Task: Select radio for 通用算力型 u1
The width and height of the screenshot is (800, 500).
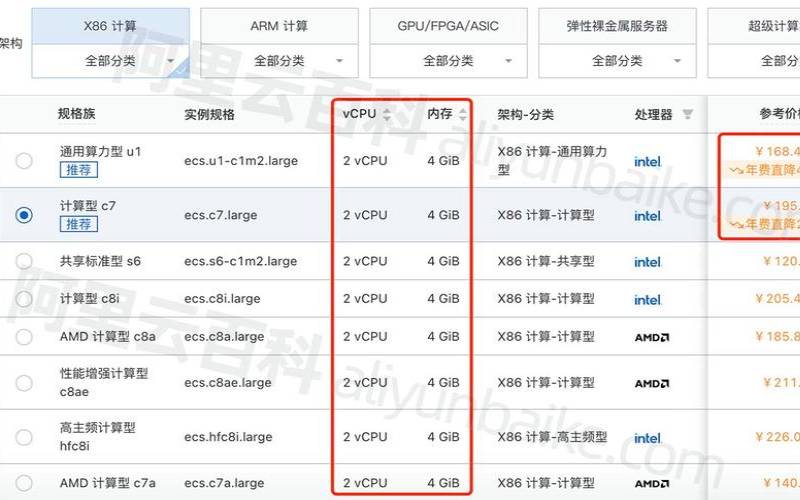Action: 23,161
